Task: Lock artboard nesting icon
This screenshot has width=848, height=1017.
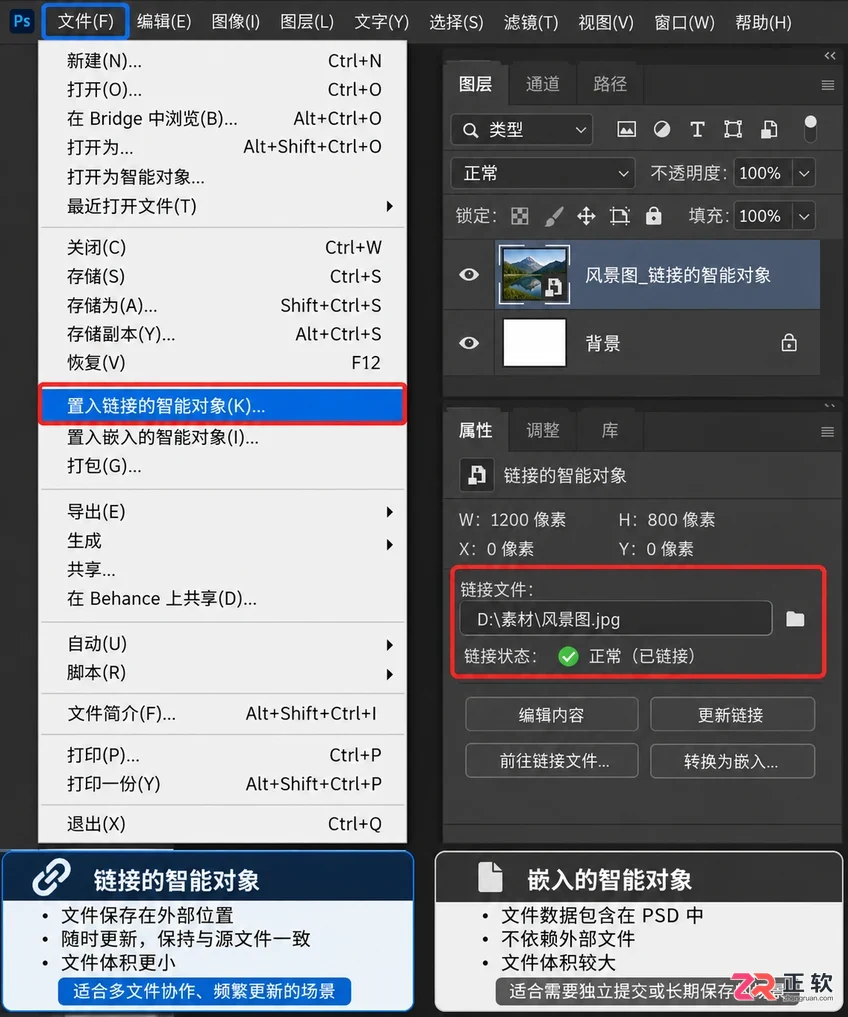Action: (x=620, y=216)
